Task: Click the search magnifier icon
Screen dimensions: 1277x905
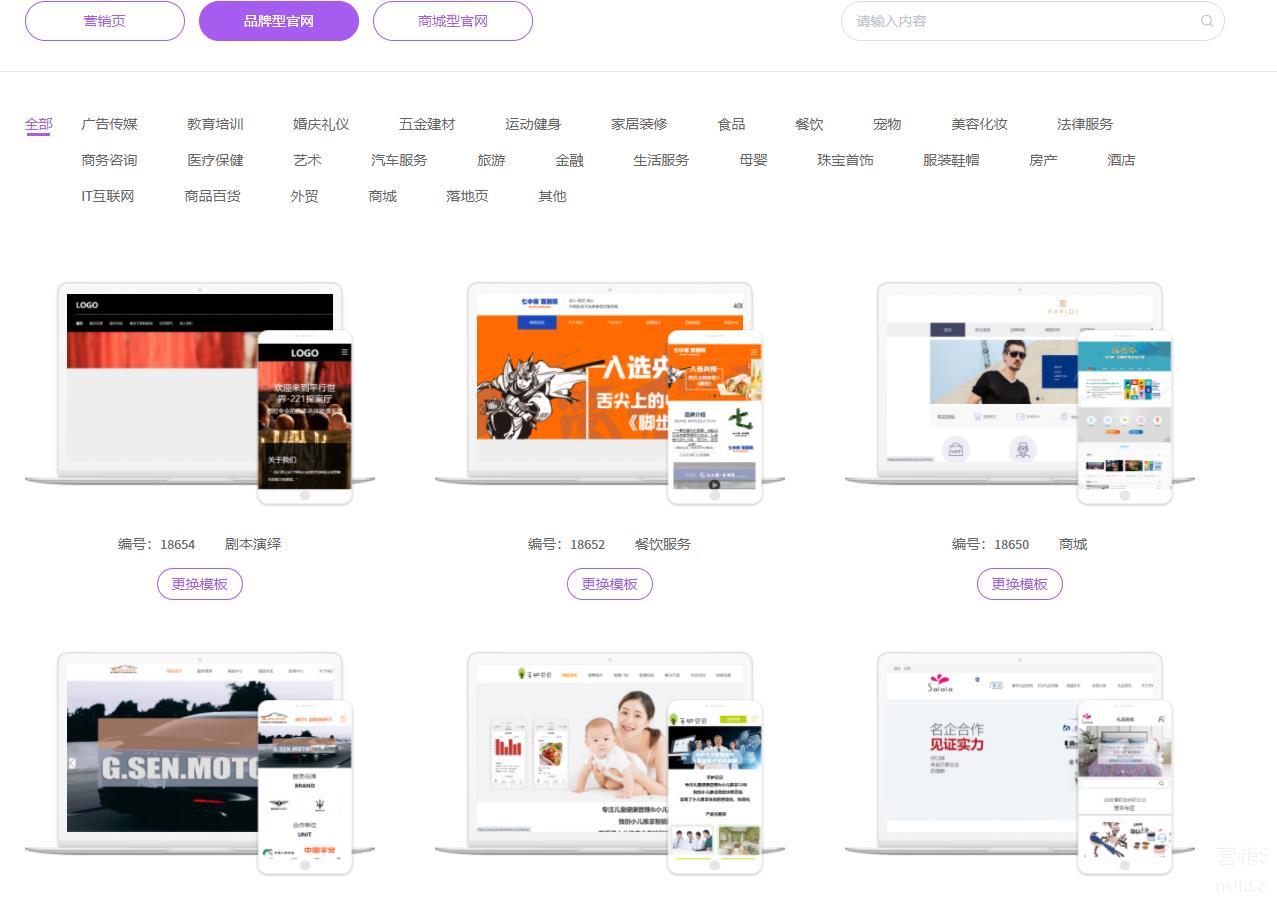Action: tap(1207, 21)
